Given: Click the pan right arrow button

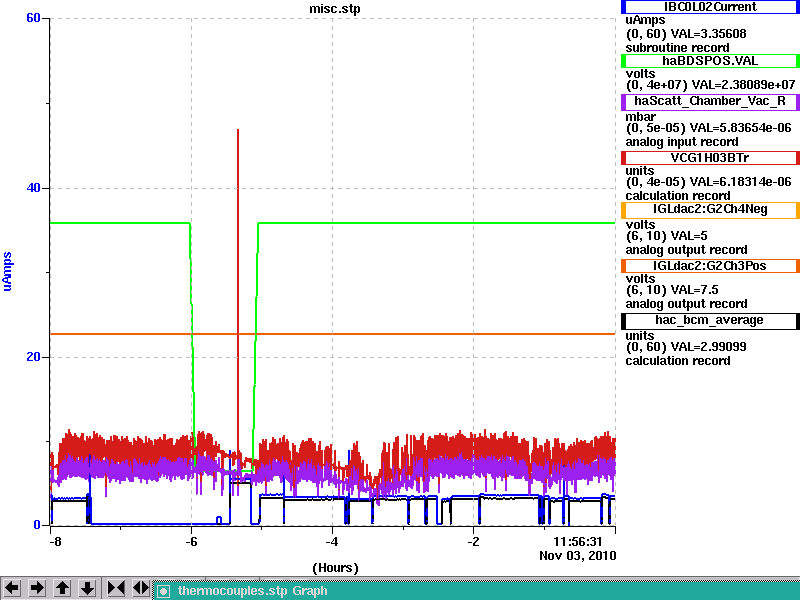Looking at the screenshot, I should [37, 588].
